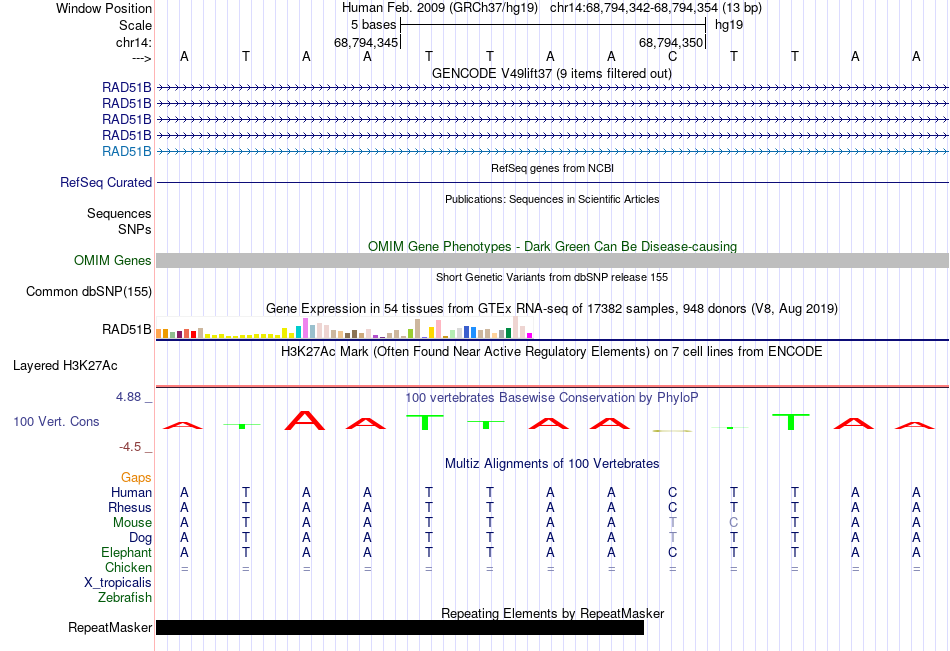Click the Chicken alignment row label

pyautogui.click(x=128, y=567)
